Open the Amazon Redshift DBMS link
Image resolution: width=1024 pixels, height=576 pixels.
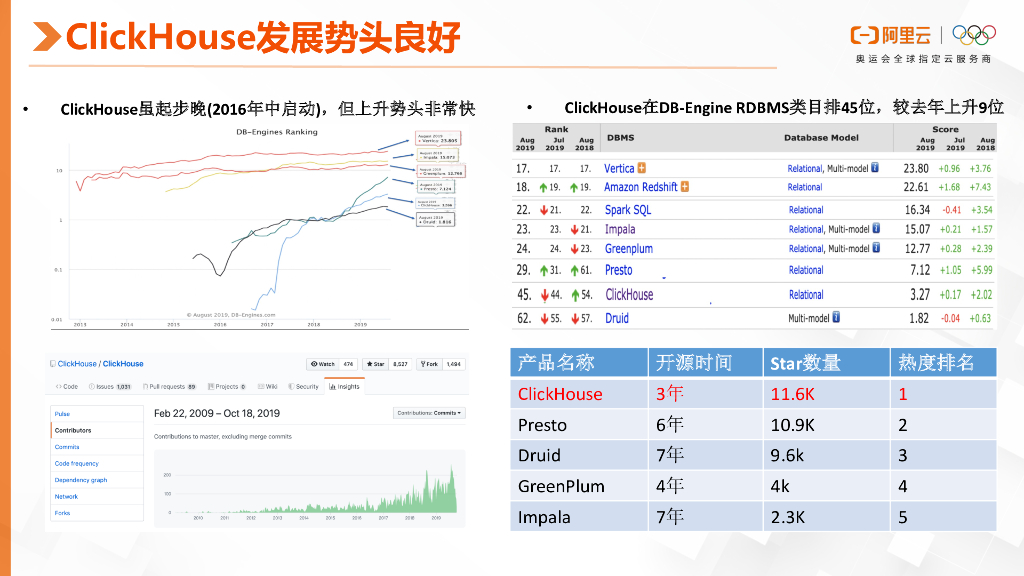[641, 187]
